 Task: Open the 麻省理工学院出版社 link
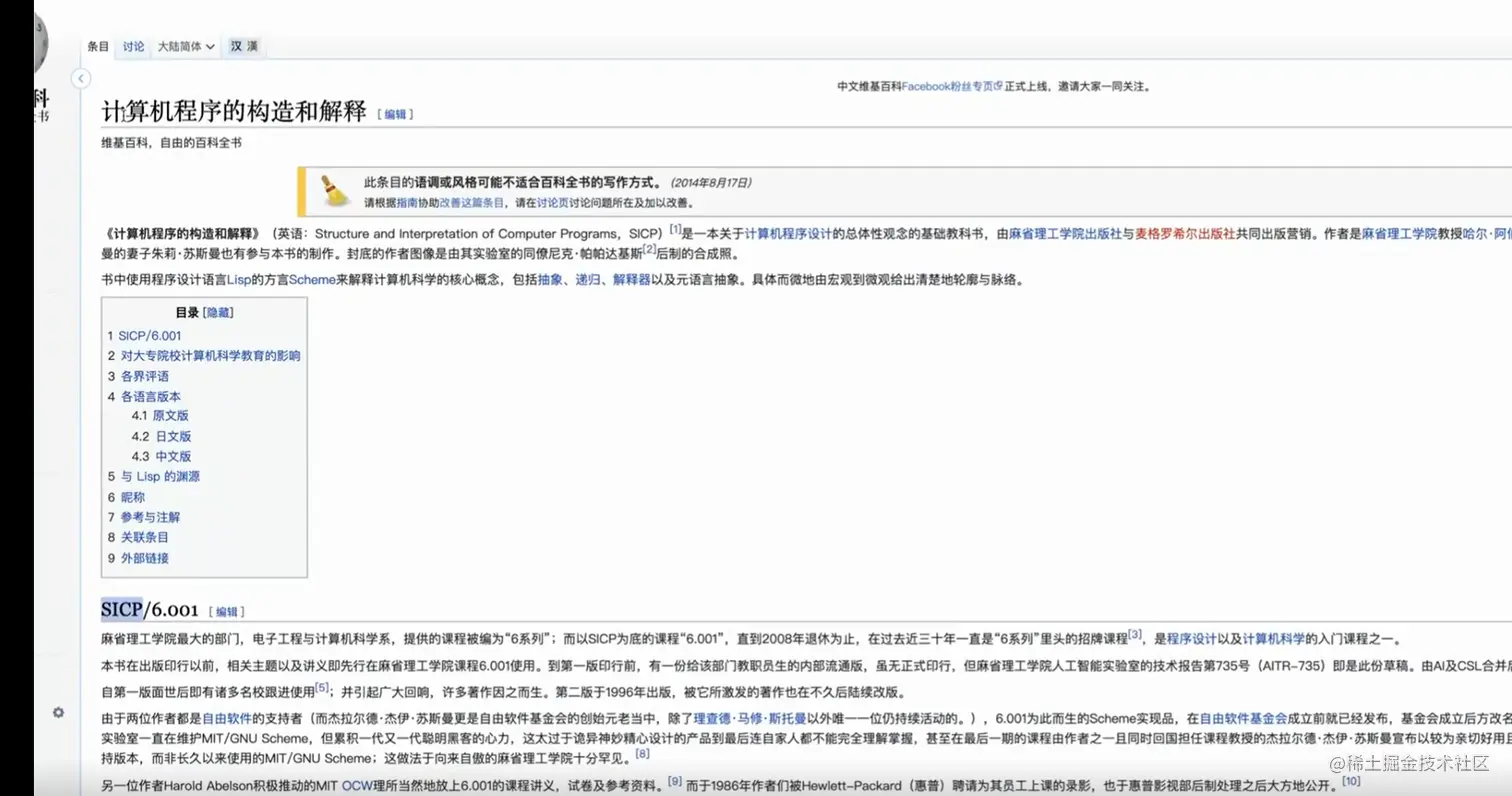point(1065,233)
